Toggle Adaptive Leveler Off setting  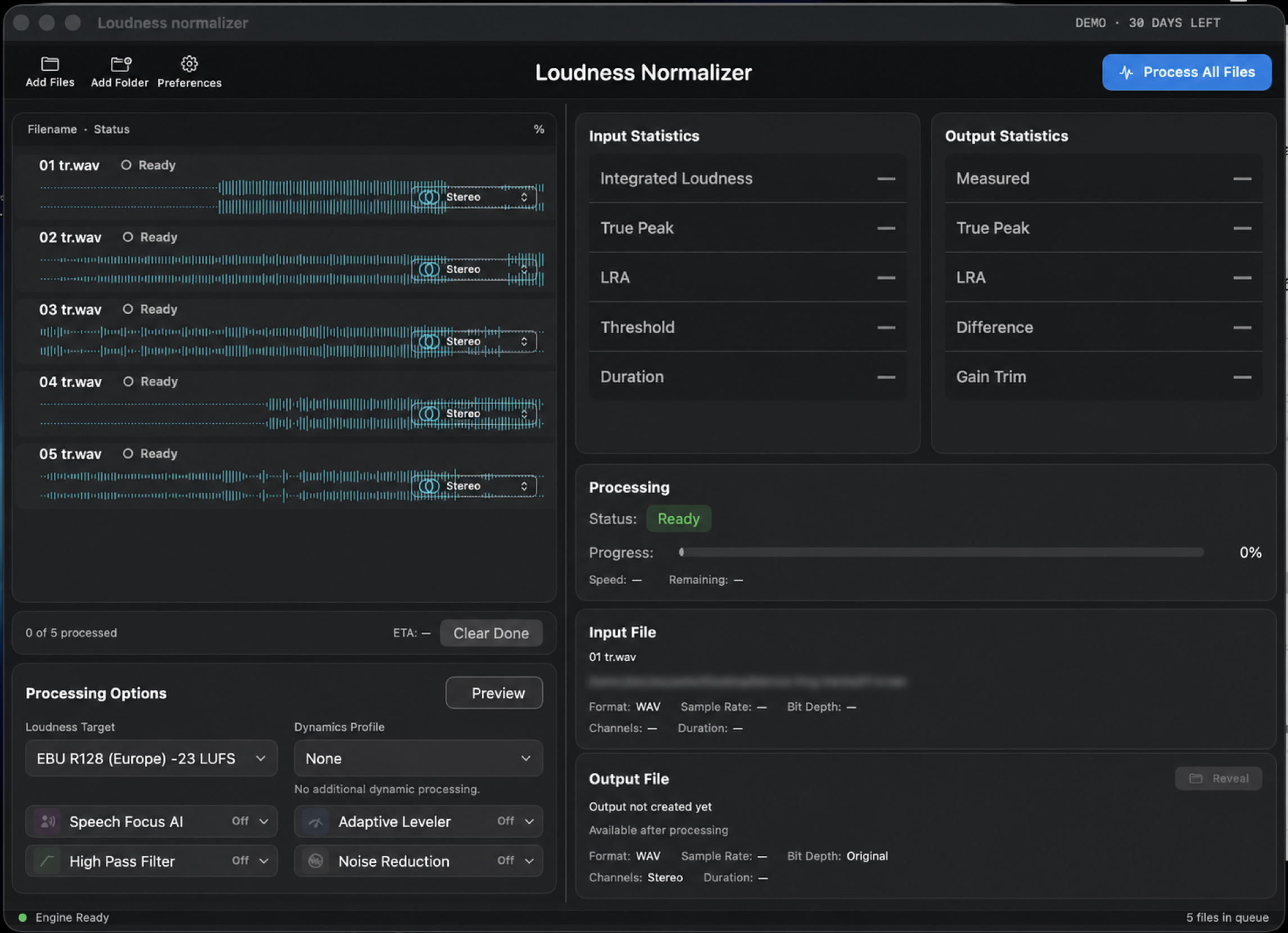click(516, 821)
